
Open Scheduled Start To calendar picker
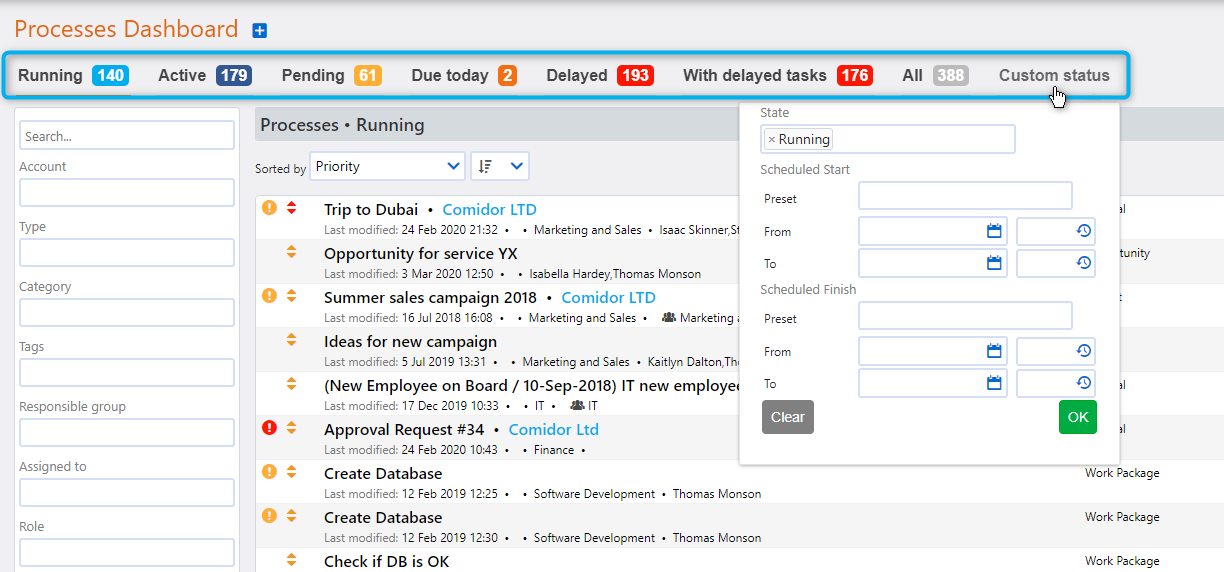coord(994,264)
